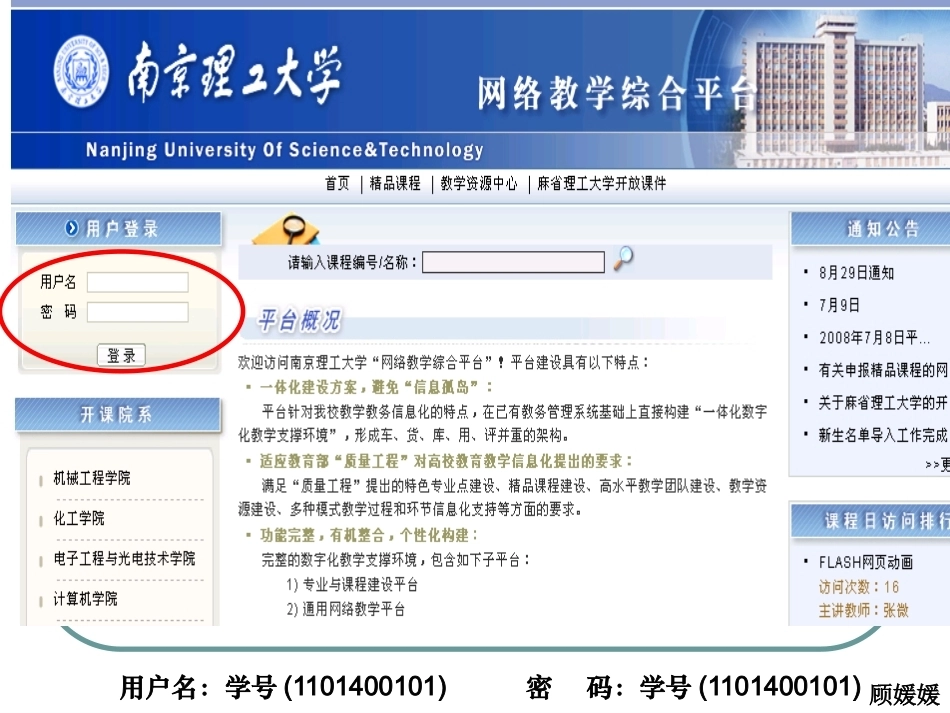The image size is (950, 713).
Task: Open the 计算机学院 department link
Action: click(x=85, y=599)
